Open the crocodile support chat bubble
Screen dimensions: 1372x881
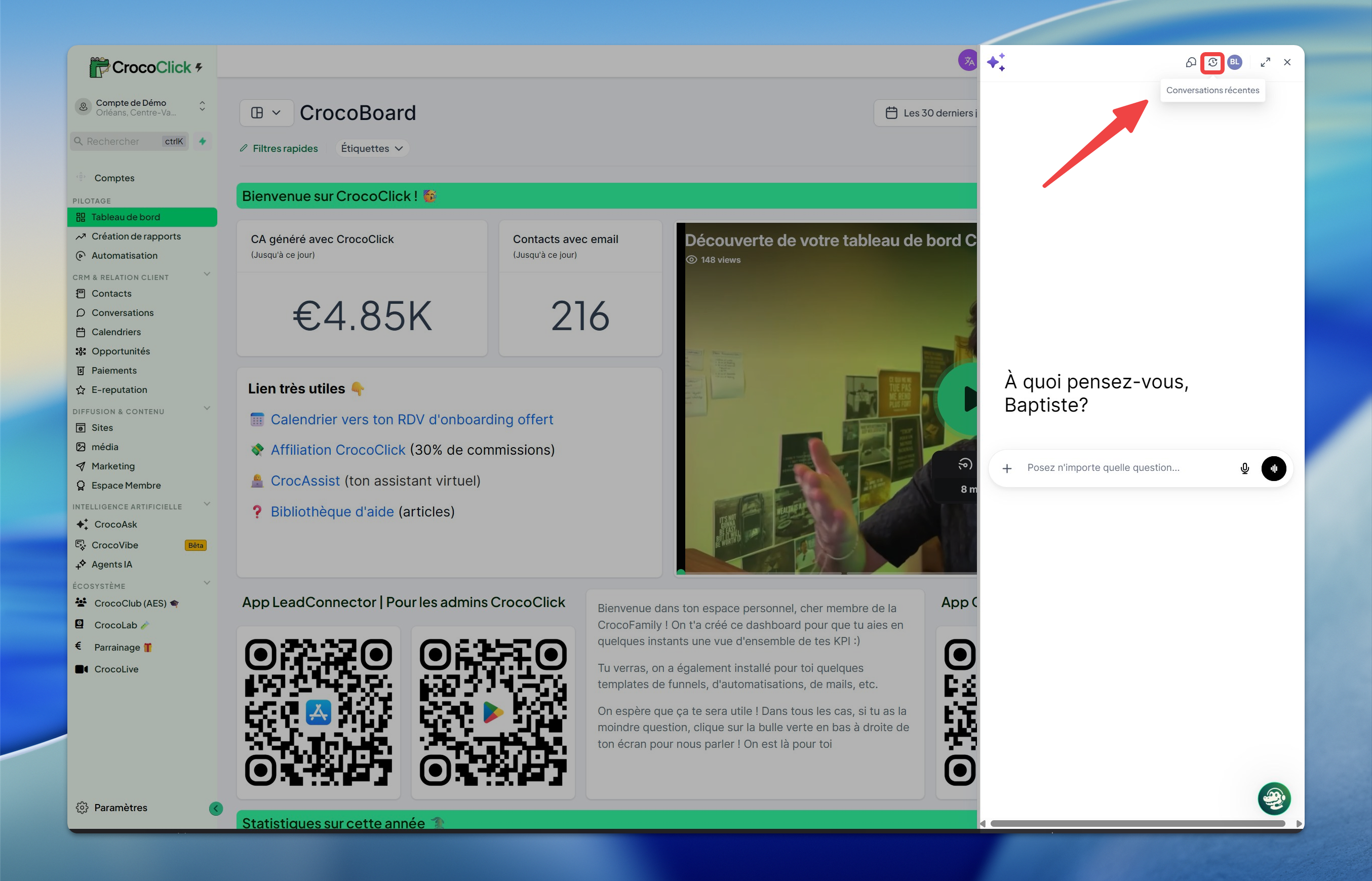tap(1274, 798)
